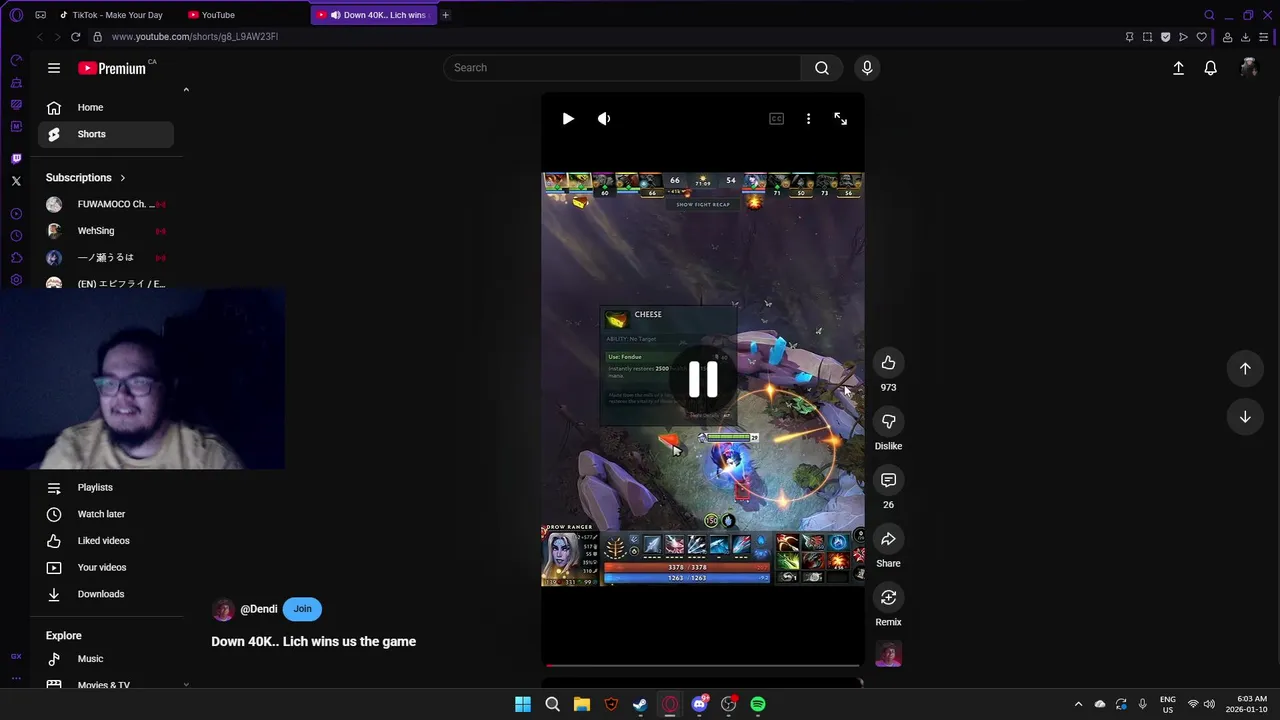Open Twitch in Opera sidebar
The width and height of the screenshot is (1280, 720).
click(16, 159)
